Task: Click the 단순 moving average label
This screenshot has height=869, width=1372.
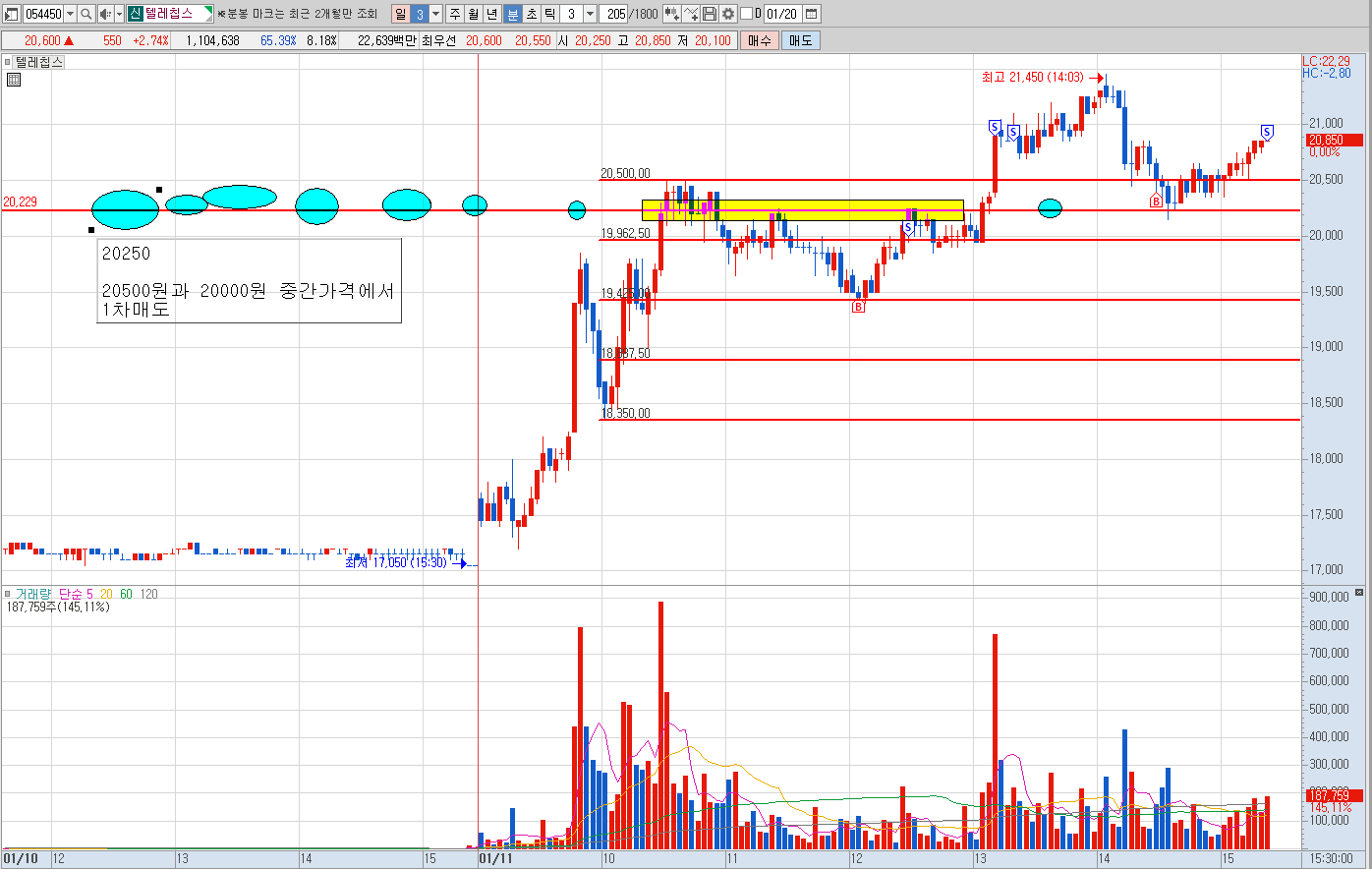Action: [71, 594]
